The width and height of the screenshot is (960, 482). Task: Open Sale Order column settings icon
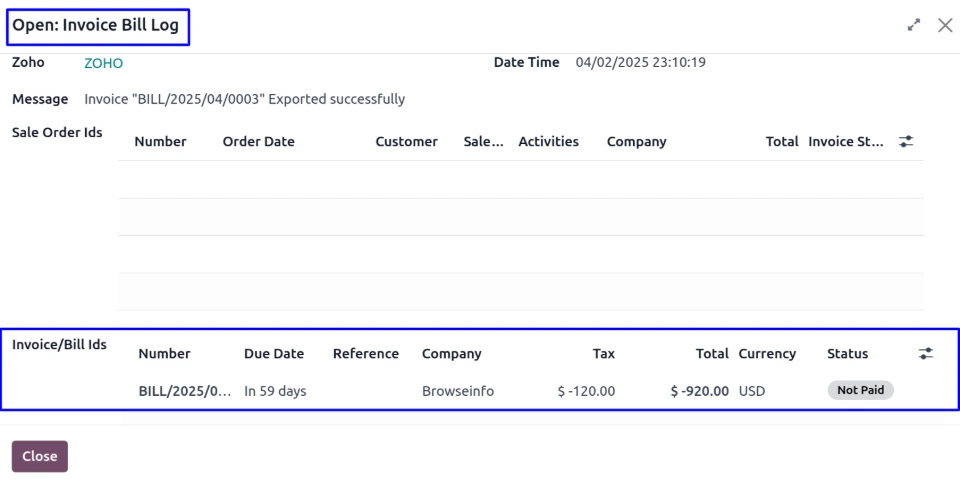click(906, 142)
